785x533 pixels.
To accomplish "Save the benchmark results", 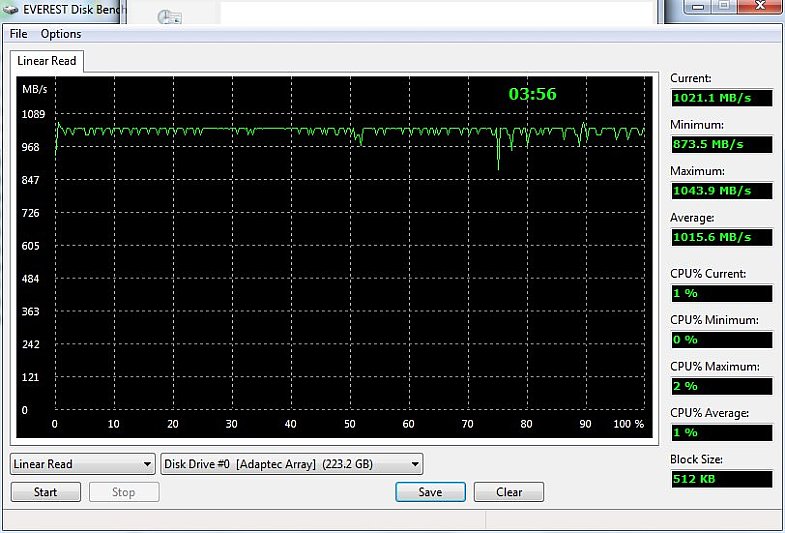I will pos(431,492).
